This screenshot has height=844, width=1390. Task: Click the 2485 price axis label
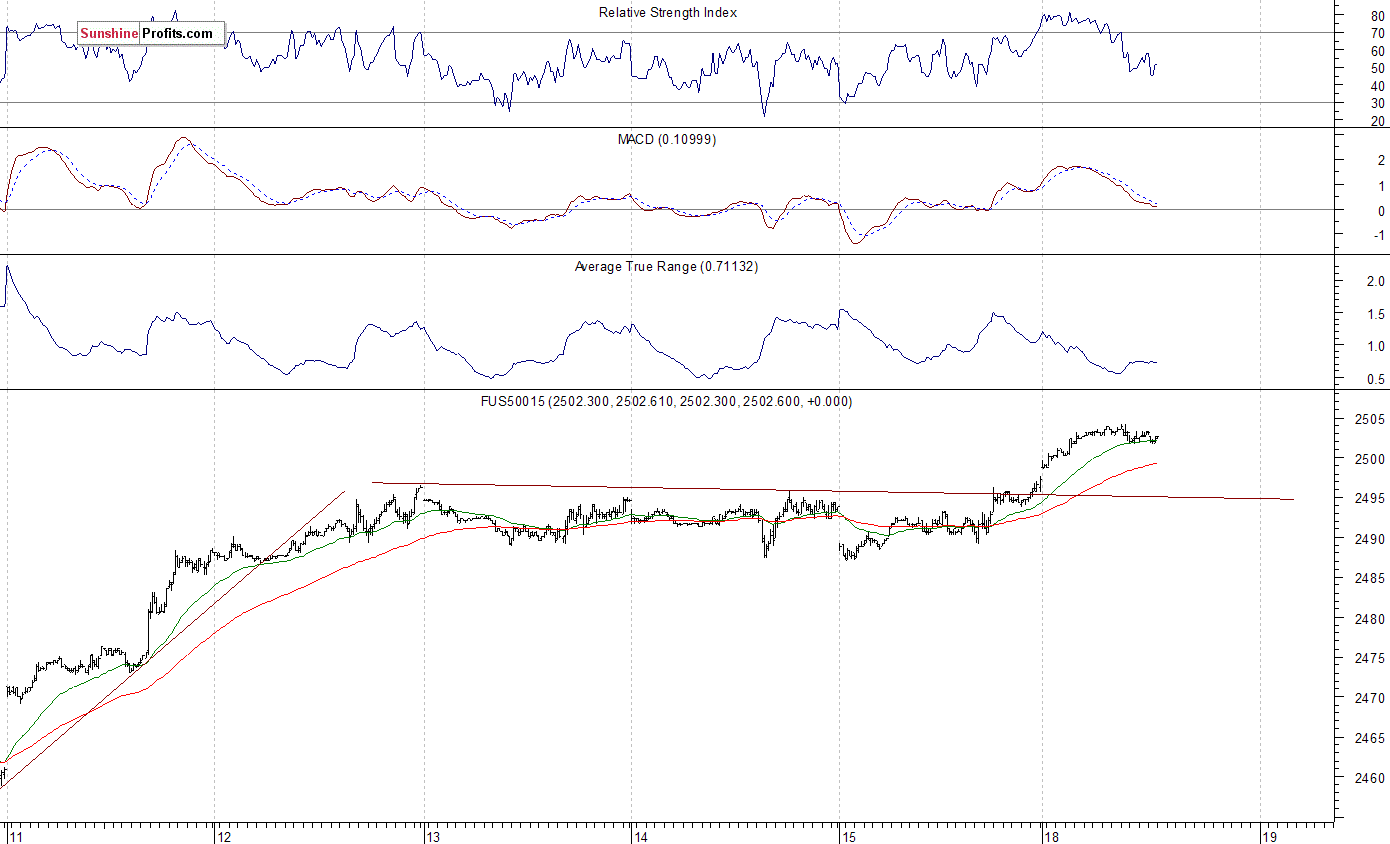(1368, 579)
